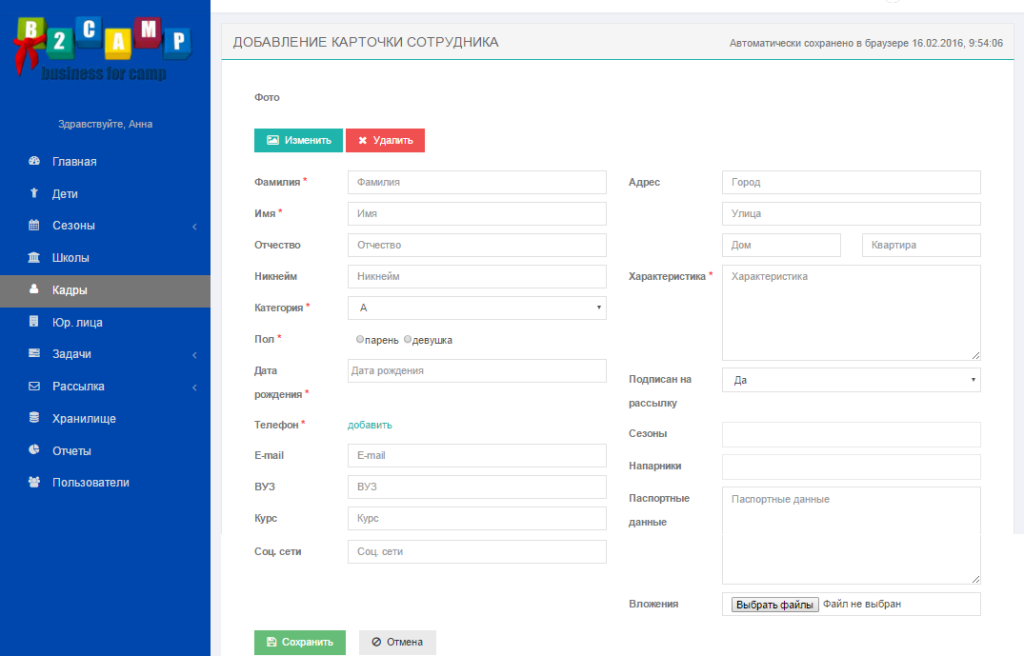Open the Подписан на рассылку dropdown

850,380
